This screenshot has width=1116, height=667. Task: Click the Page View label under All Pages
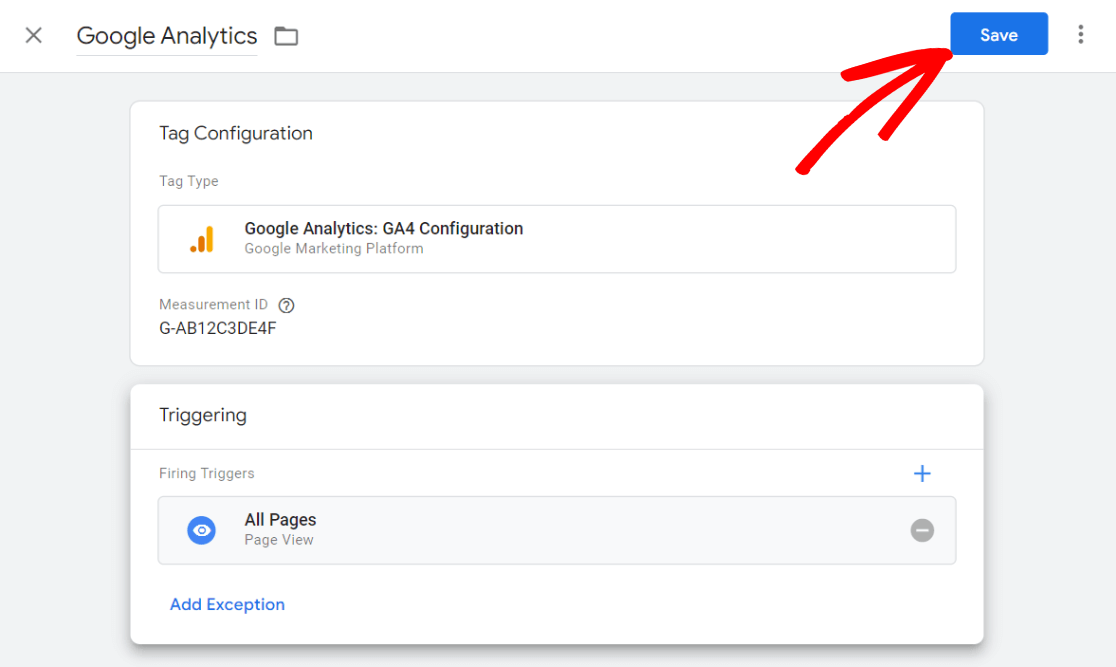pos(278,539)
